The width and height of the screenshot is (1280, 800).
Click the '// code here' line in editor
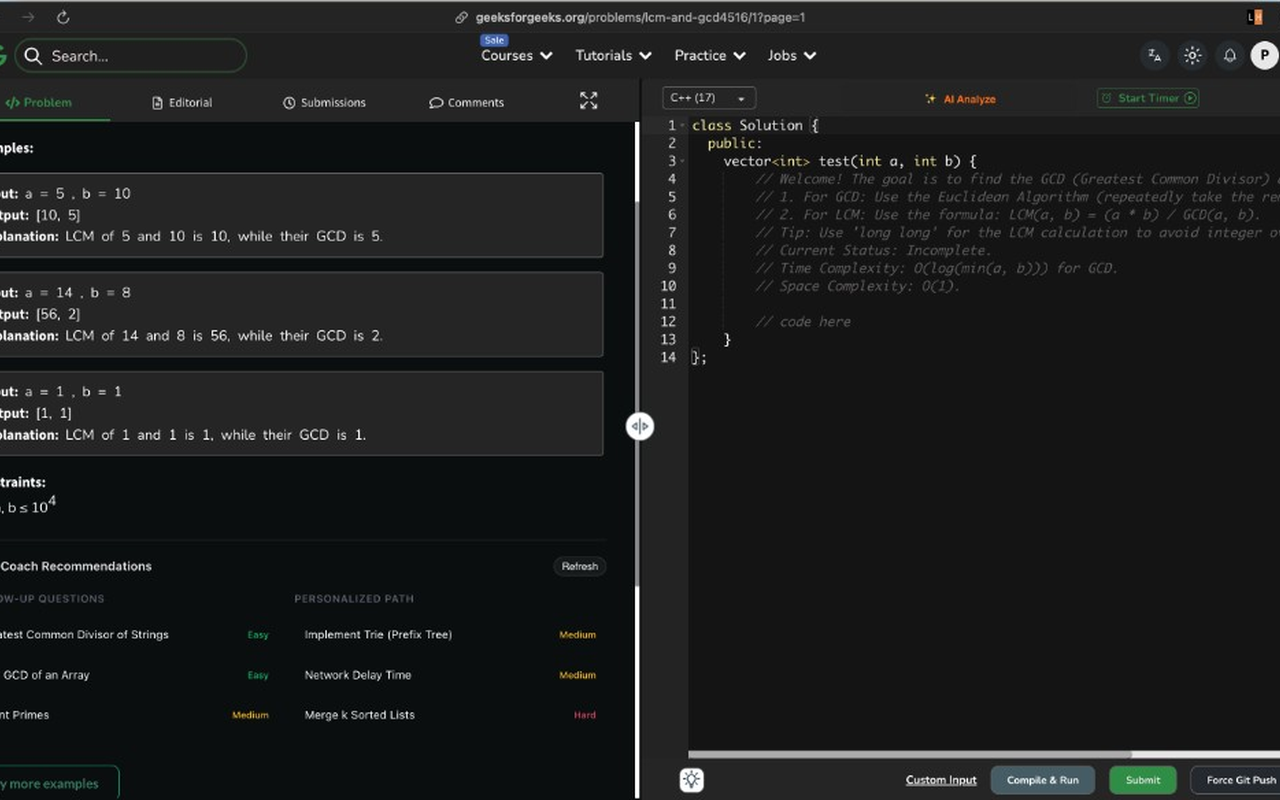coord(803,322)
